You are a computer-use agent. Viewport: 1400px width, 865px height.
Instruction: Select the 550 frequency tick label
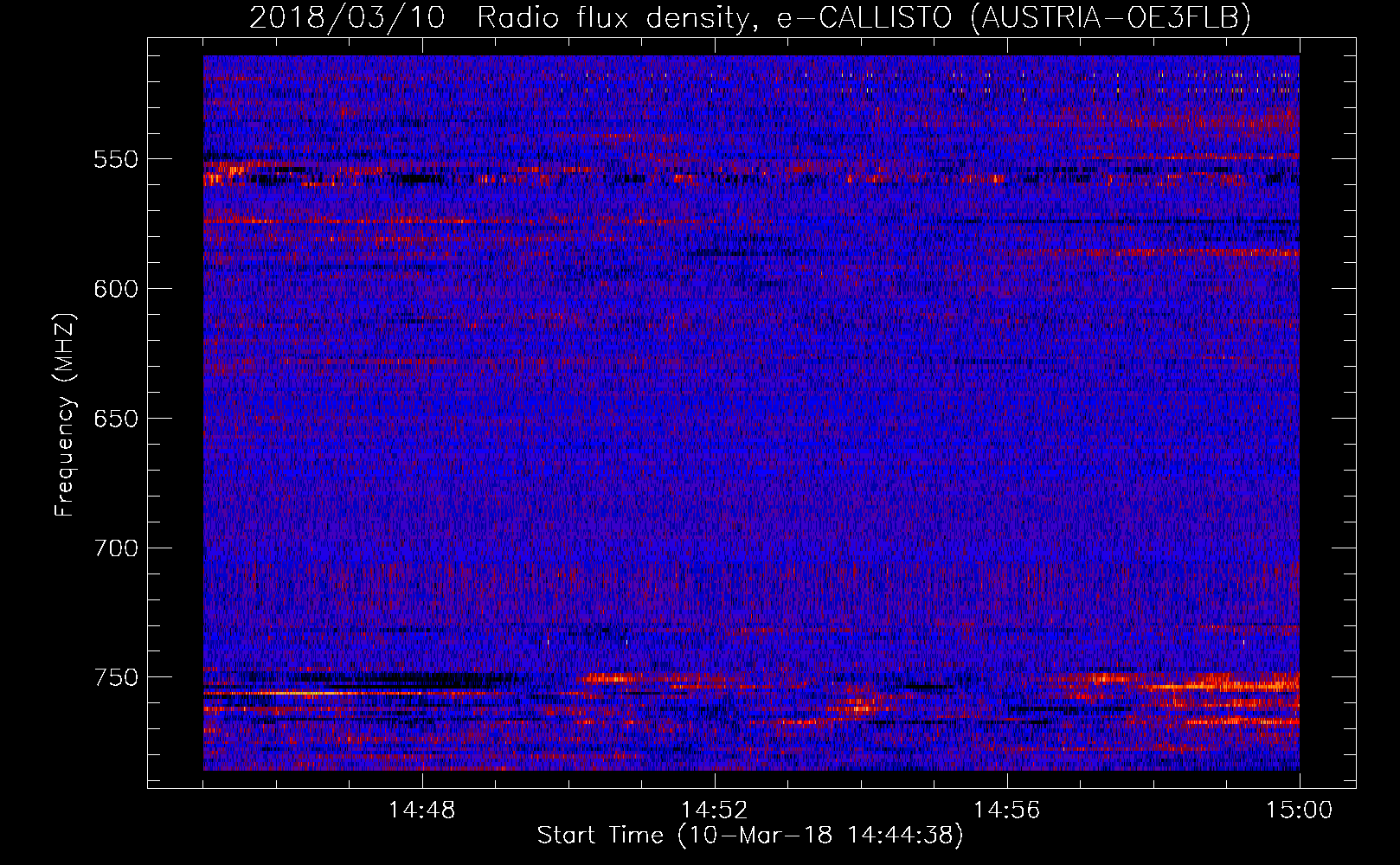pyautogui.click(x=116, y=159)
